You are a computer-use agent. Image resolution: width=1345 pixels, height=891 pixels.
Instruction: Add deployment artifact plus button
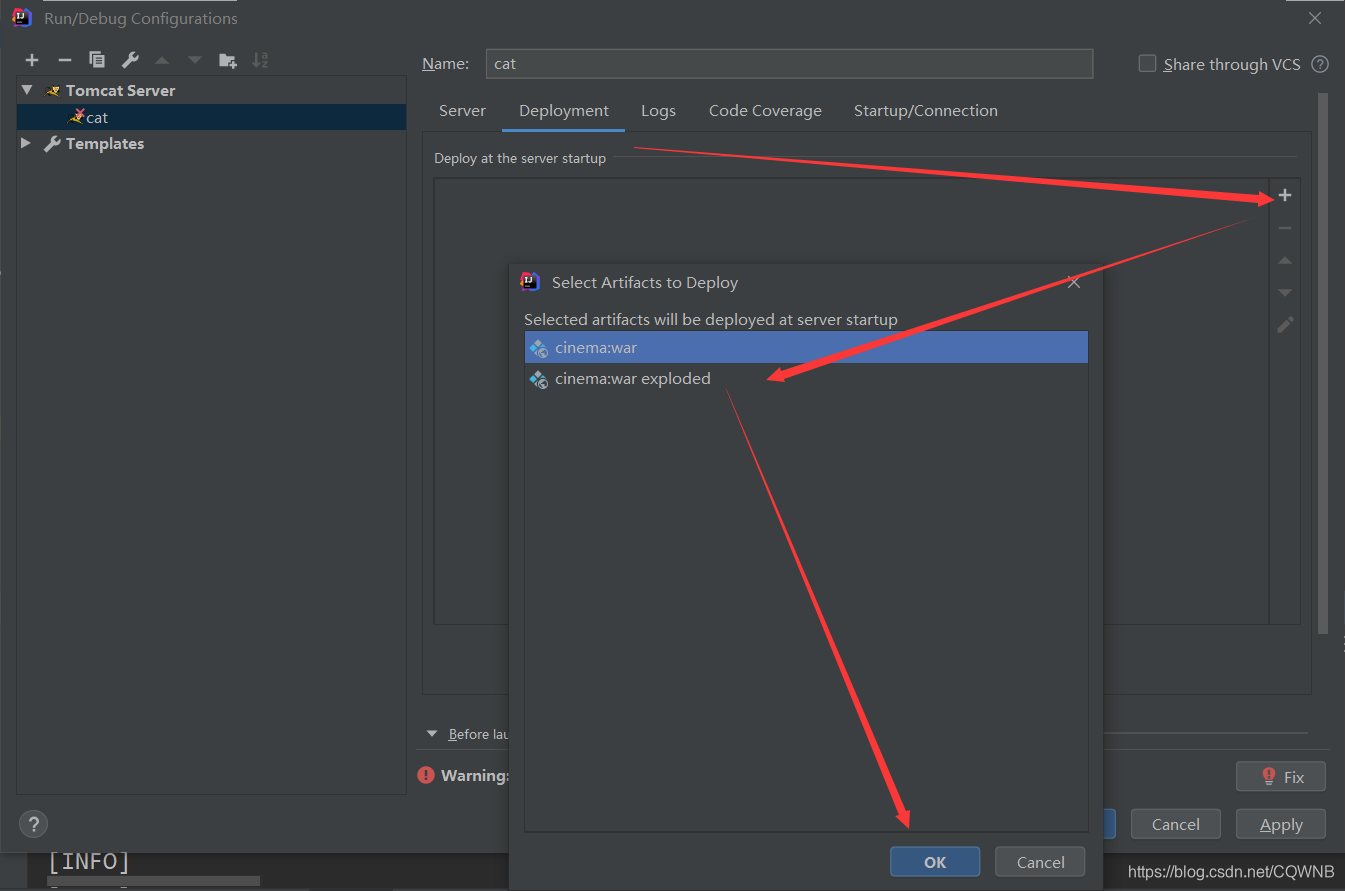point(1285,195)
